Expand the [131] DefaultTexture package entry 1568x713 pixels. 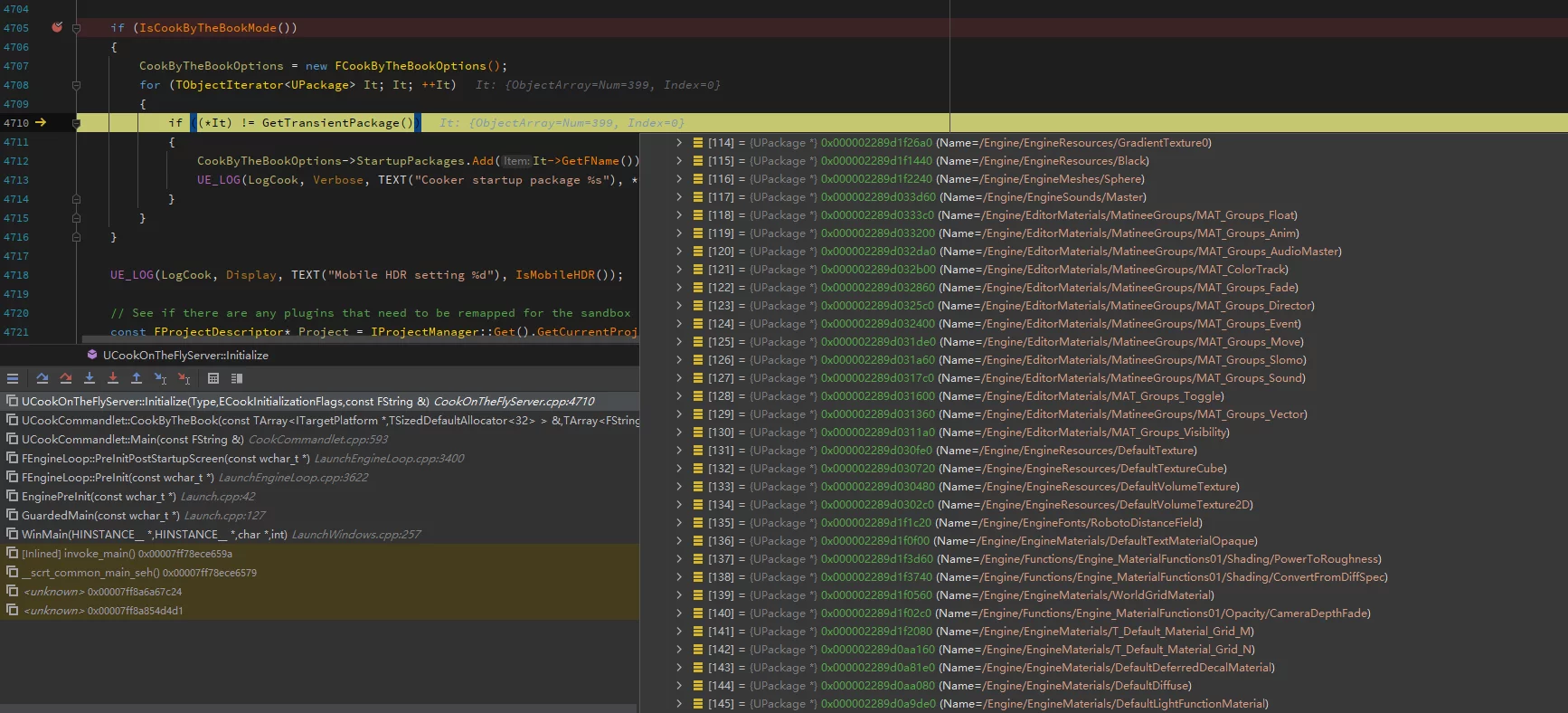coord(679,451)
